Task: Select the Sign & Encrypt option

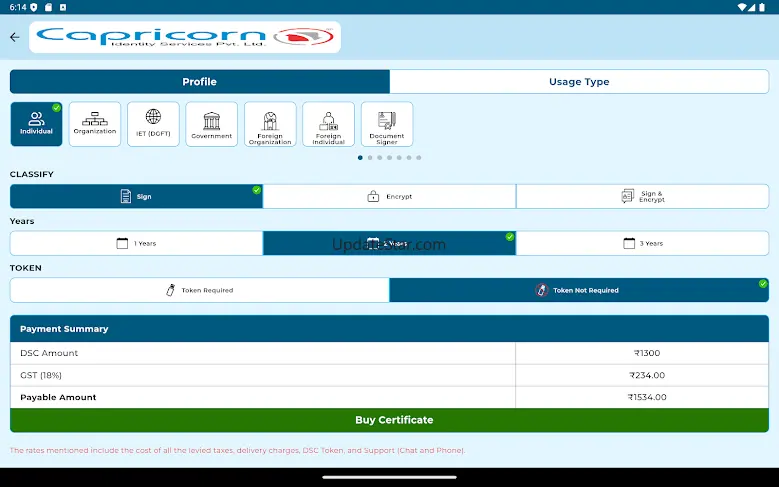Action: [x=642, y=197]
